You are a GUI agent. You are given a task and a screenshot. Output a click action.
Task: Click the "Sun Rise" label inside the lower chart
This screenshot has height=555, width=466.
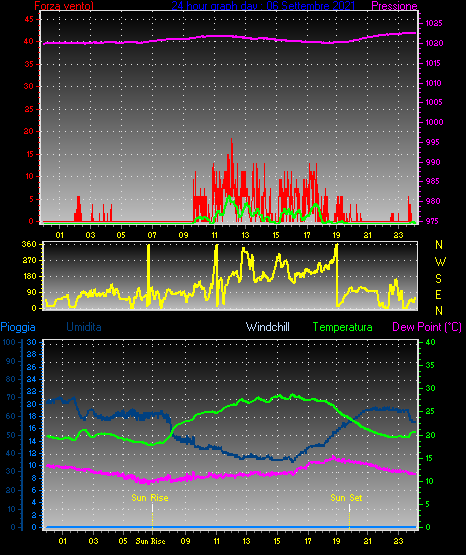point(150,498)
